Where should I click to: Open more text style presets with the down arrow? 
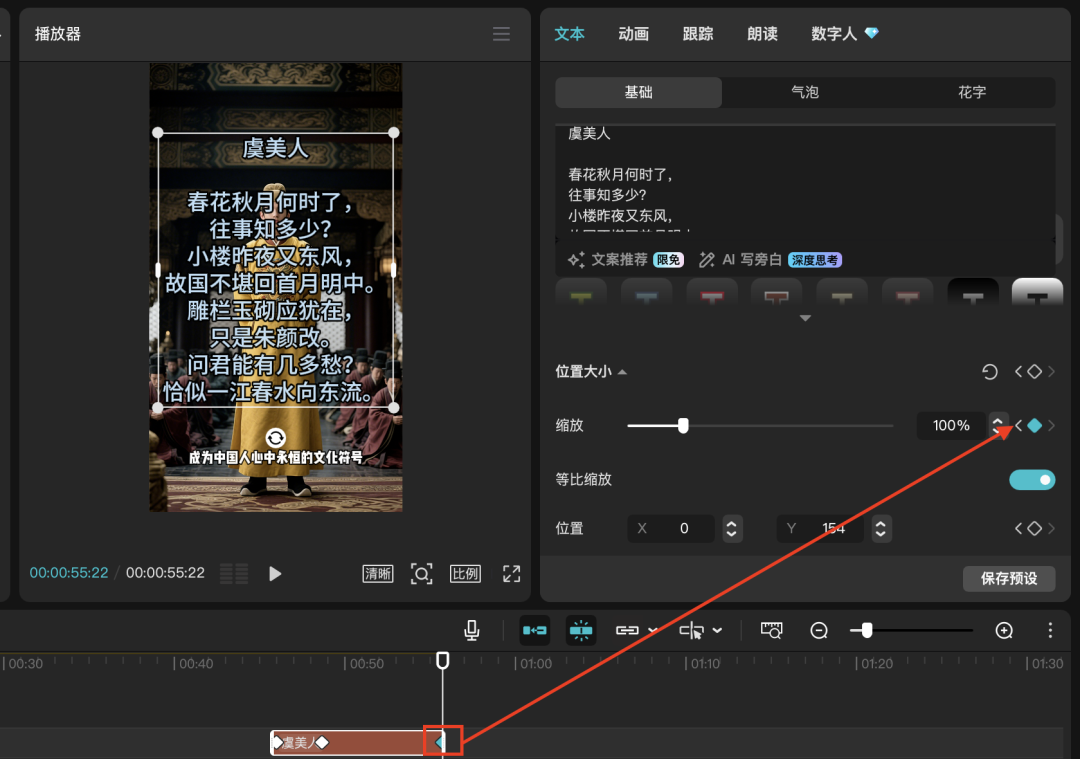(x=806, y=317)
